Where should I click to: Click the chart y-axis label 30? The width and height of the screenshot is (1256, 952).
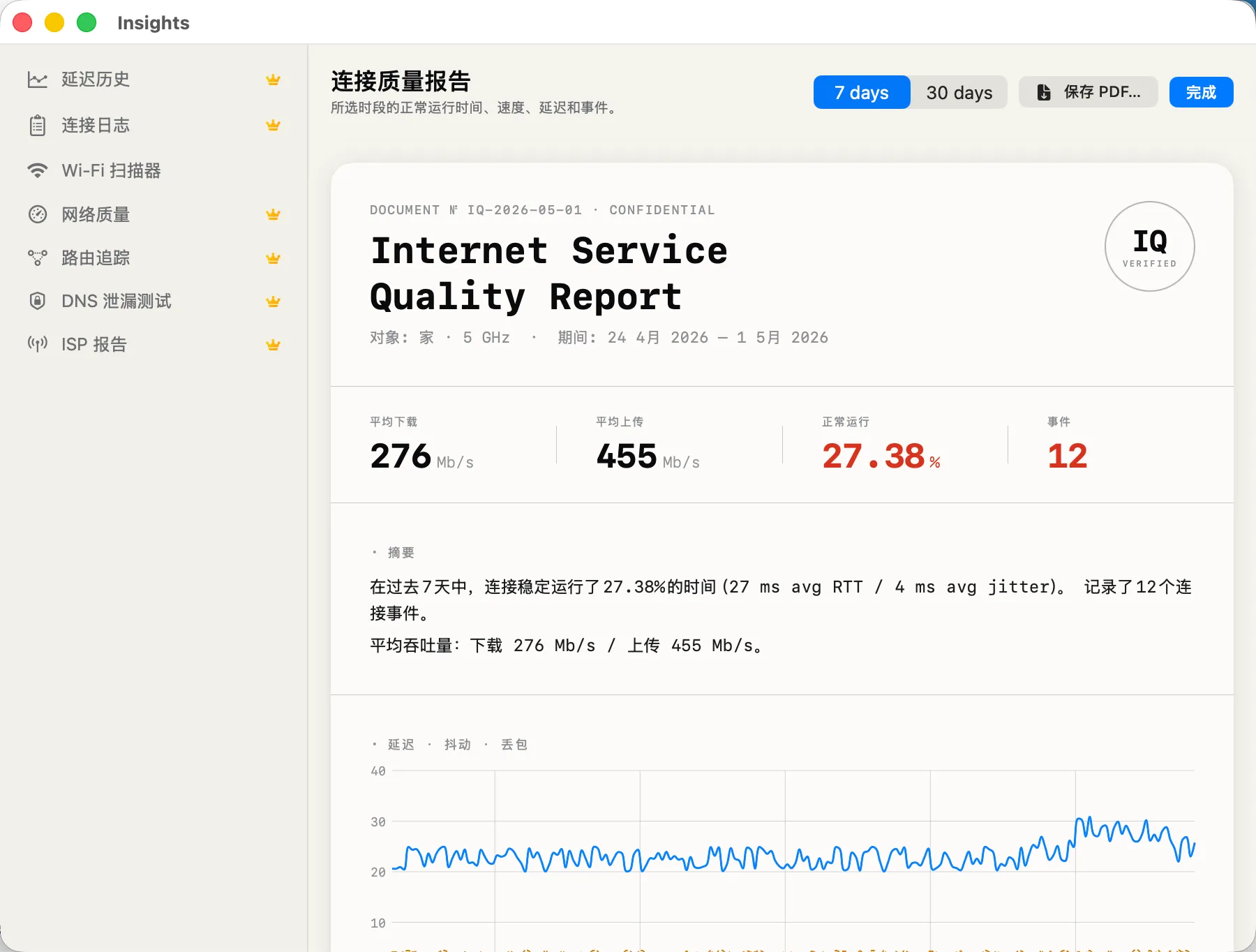click(x=378, y=822)
